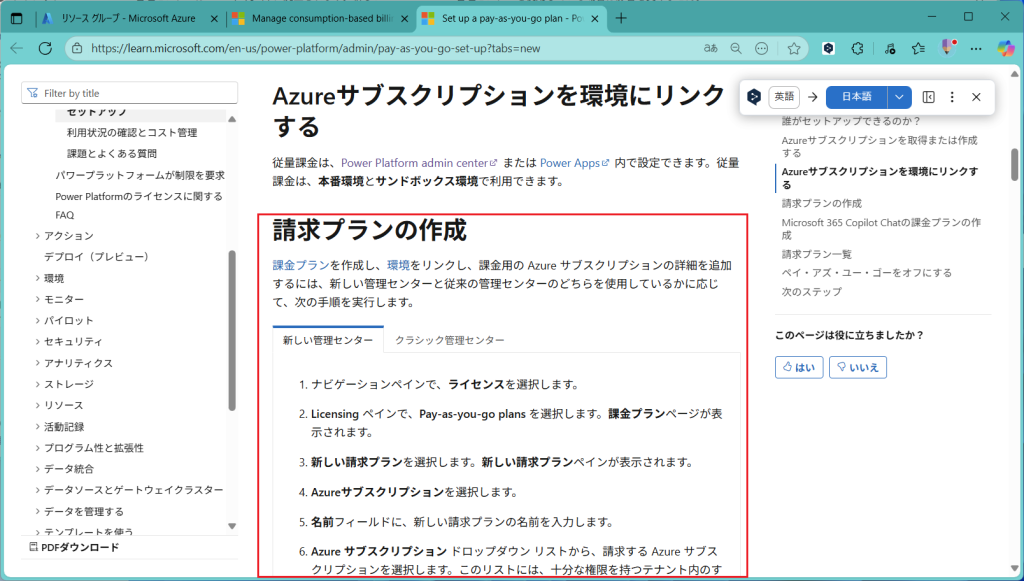Image resolution: width=1024 pixels, height=581 pixels.
Task: Open target language dropdown arrow beside 日本語
Action: point(899,97)
